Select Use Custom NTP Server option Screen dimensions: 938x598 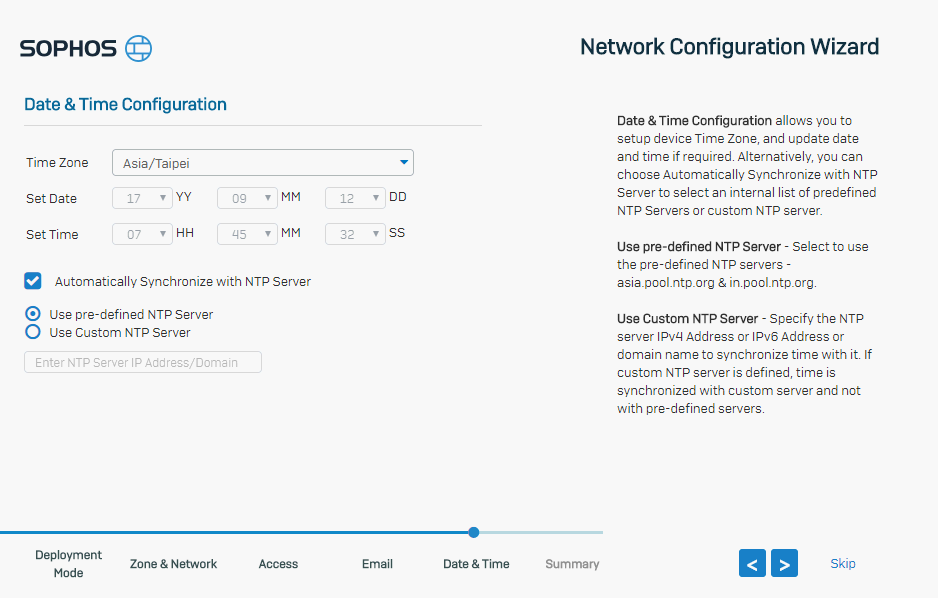click(33, 332)
